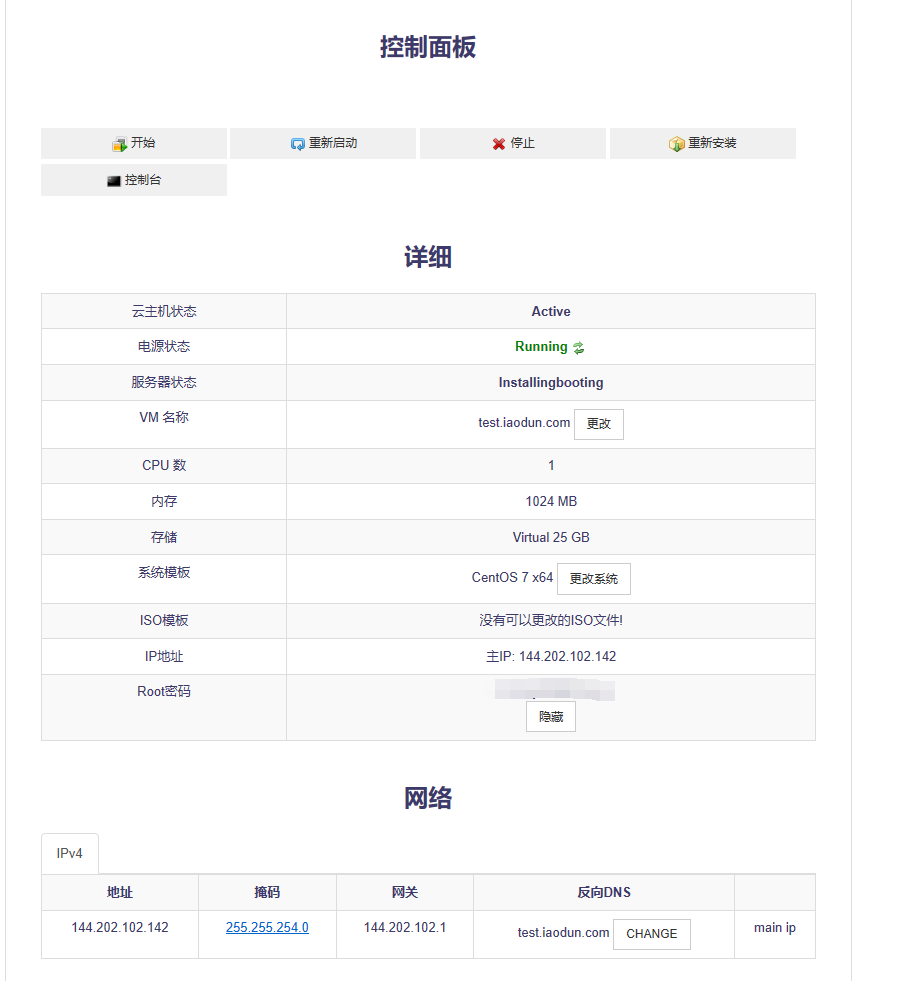
Task: Click CHANGE button for reverse DNS
Action: click(x=652, y=934)
